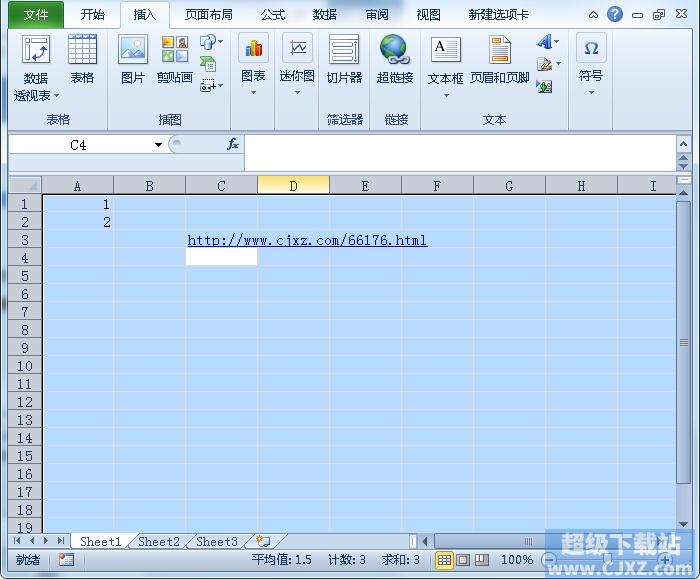Image resolution: width=700 pixels, height=579 pixels.
Task: Expand the formula bar chevron
Action: [x=683, y=144]
